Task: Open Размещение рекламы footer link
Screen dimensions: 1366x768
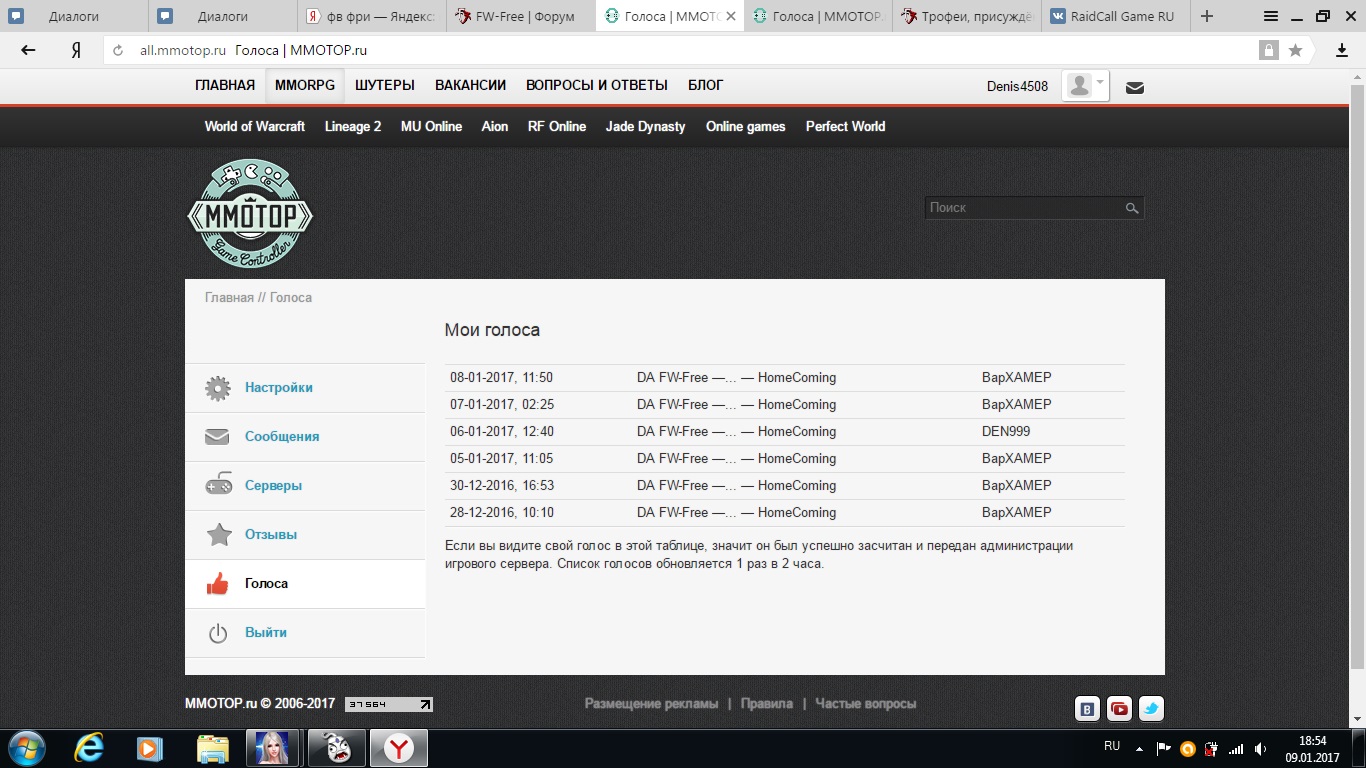Action: 651,704
